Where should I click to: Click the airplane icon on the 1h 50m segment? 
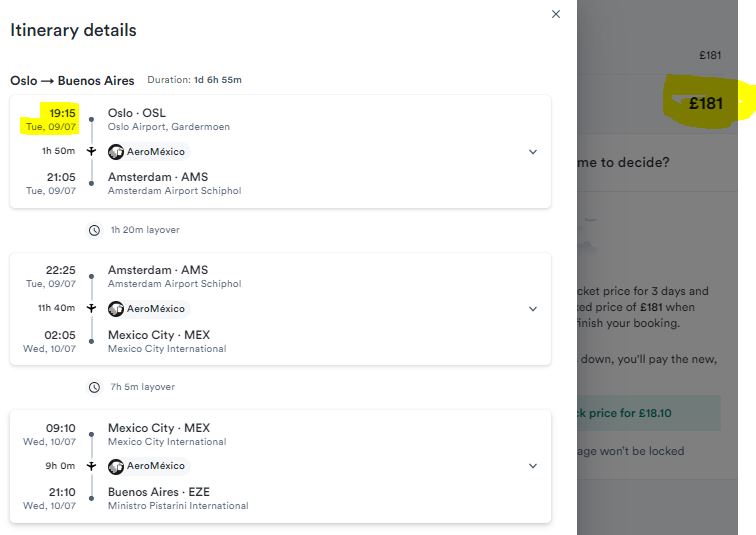tap(91, 151)
